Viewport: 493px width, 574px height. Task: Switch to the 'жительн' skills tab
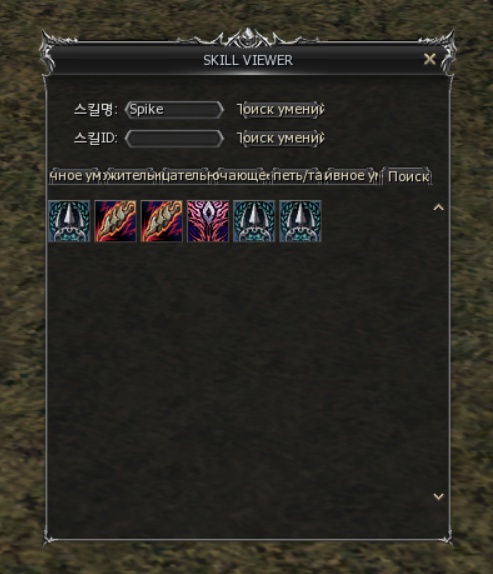point(132,176)
